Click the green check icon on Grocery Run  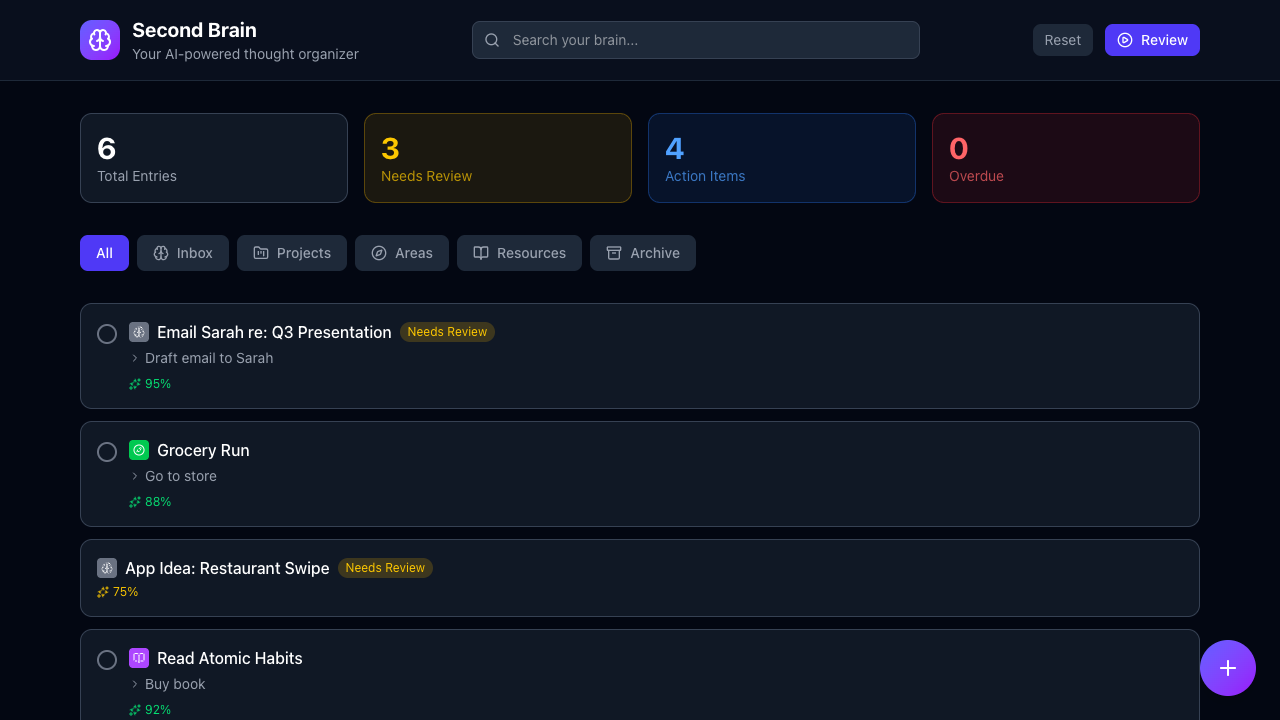coord(139,450)
